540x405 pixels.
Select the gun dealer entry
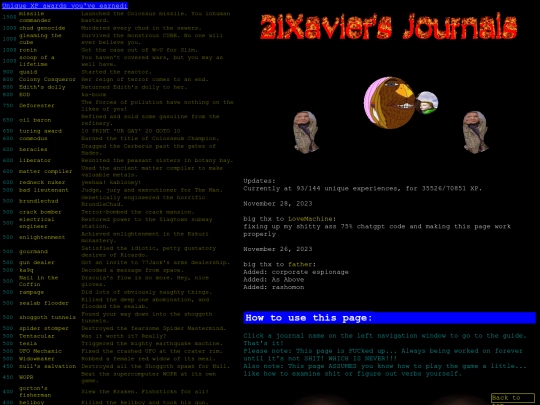[37, 262]
